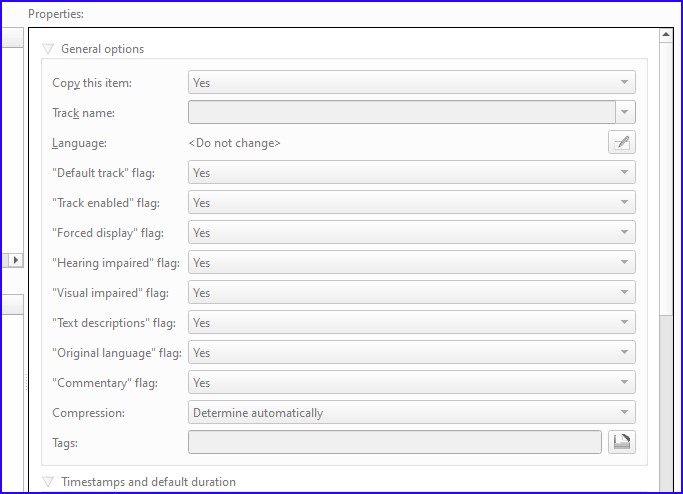This screenshot has height=494, width=683.
Task: Open the "Copy this item" dropdown
Action: (411, 83)
